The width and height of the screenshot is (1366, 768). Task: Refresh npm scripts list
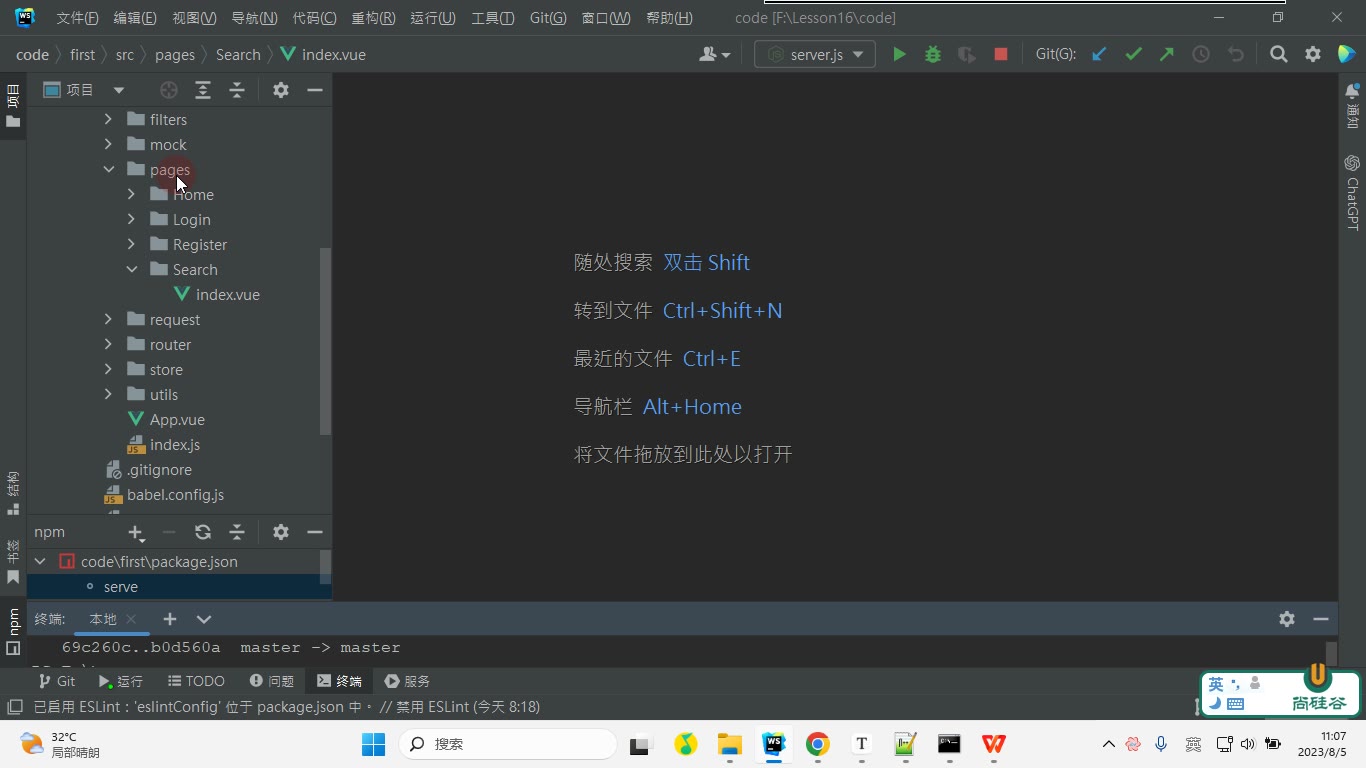coord(203,532)
